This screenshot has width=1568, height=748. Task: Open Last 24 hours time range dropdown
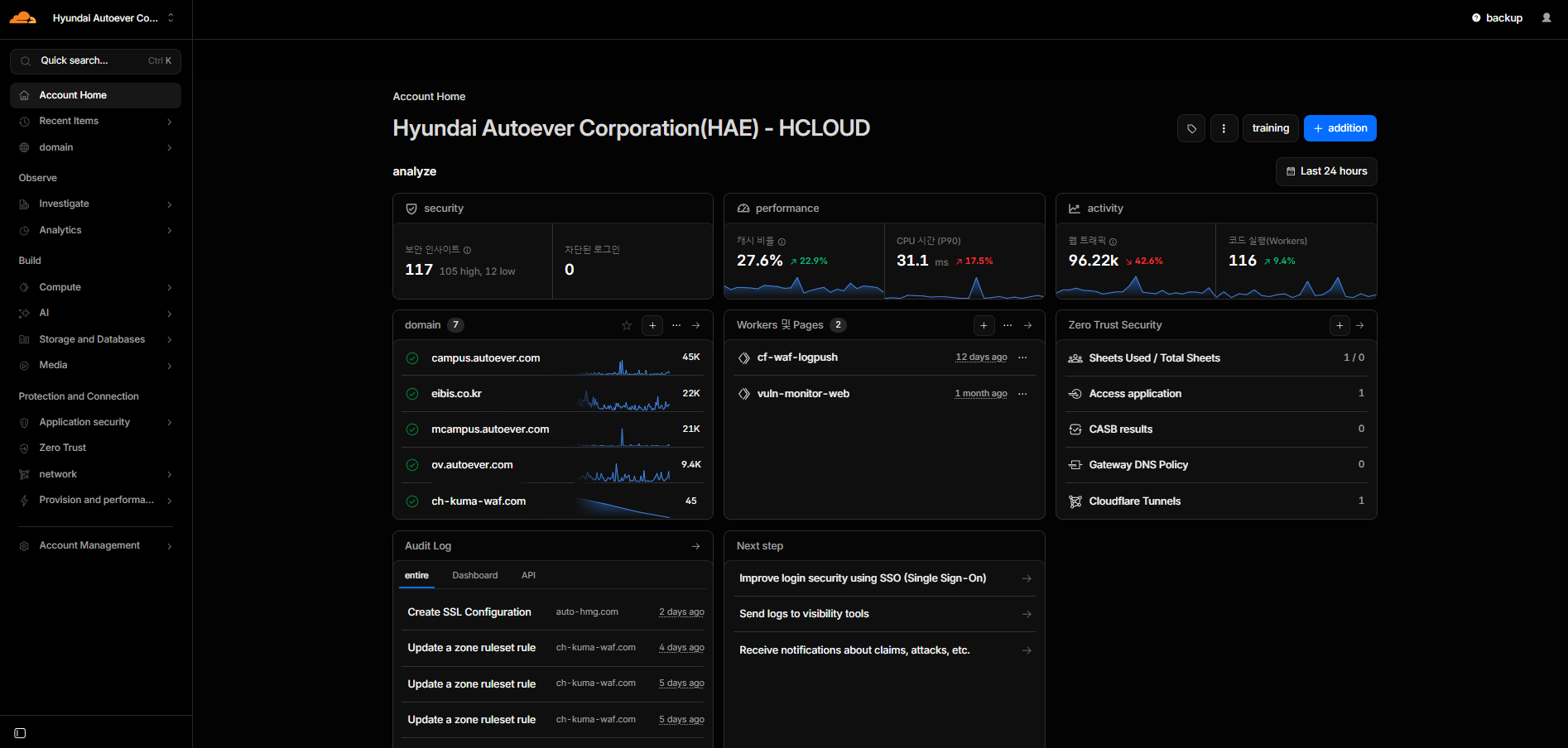point(1326,171)
